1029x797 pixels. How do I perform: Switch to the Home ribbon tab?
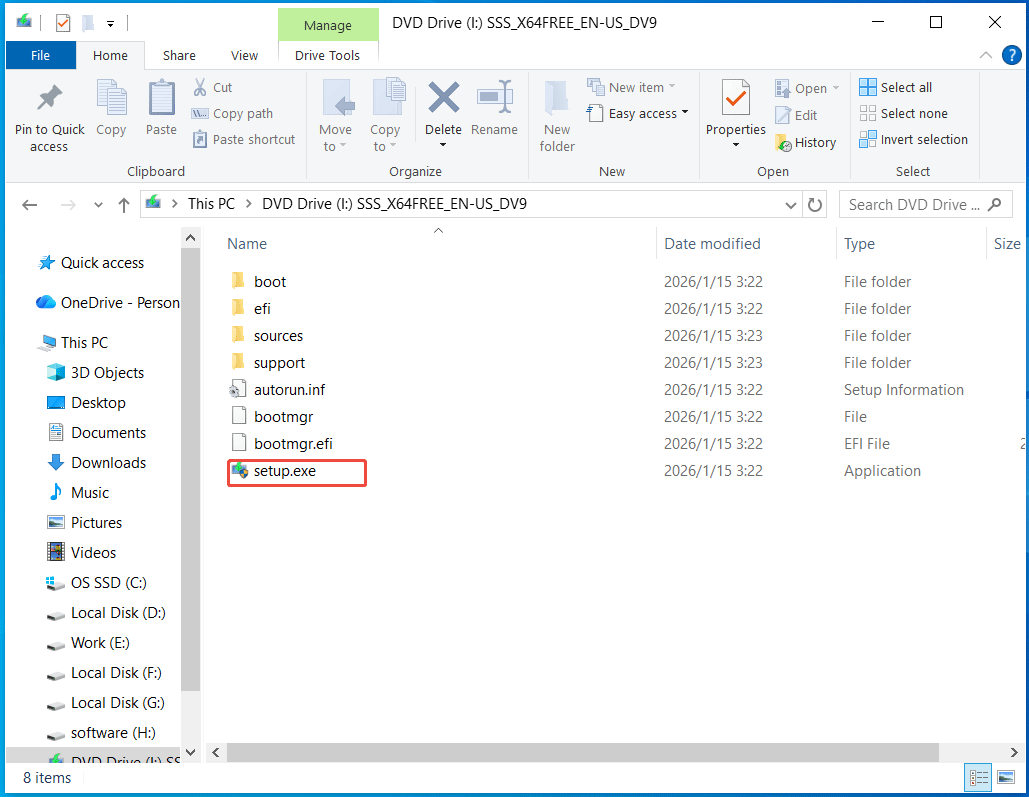pos(110,55)
